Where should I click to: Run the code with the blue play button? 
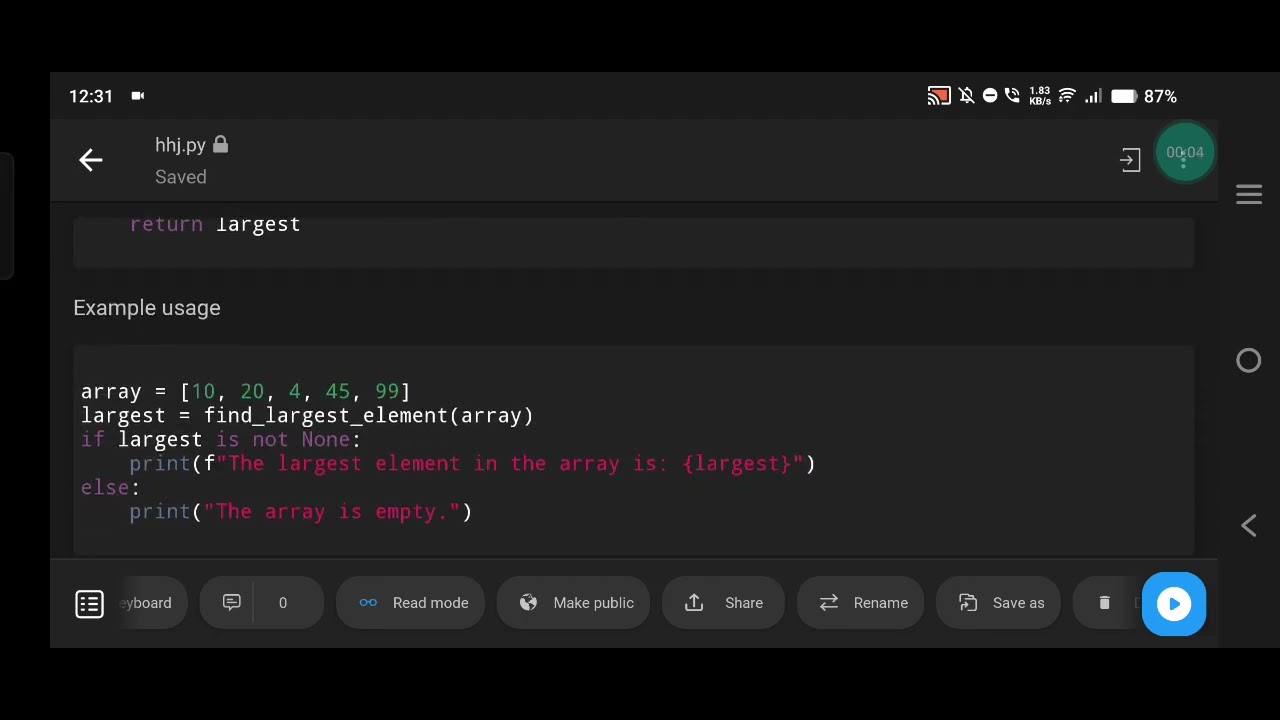tap(1174, 604)
